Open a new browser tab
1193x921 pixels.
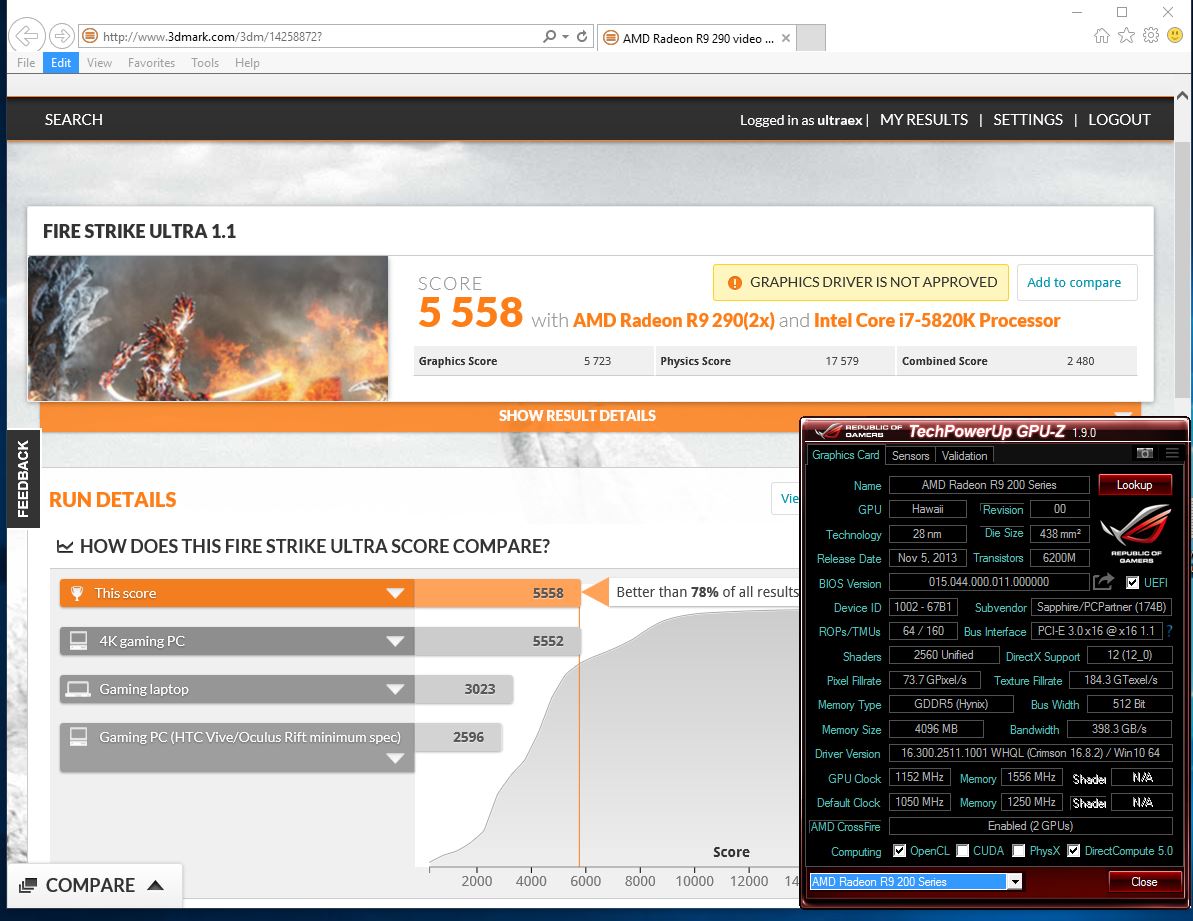pos(811,37)
